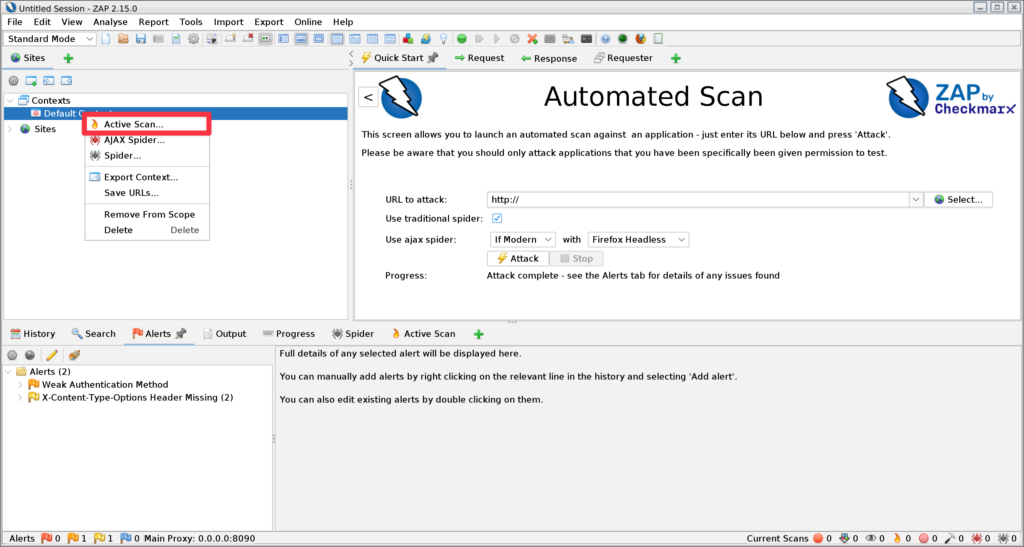Image resolution: width=1024 pixels, height=547 pixels.
Task: Choose AJAX Spider... from the context menu
Action: [x=147, y=140]
